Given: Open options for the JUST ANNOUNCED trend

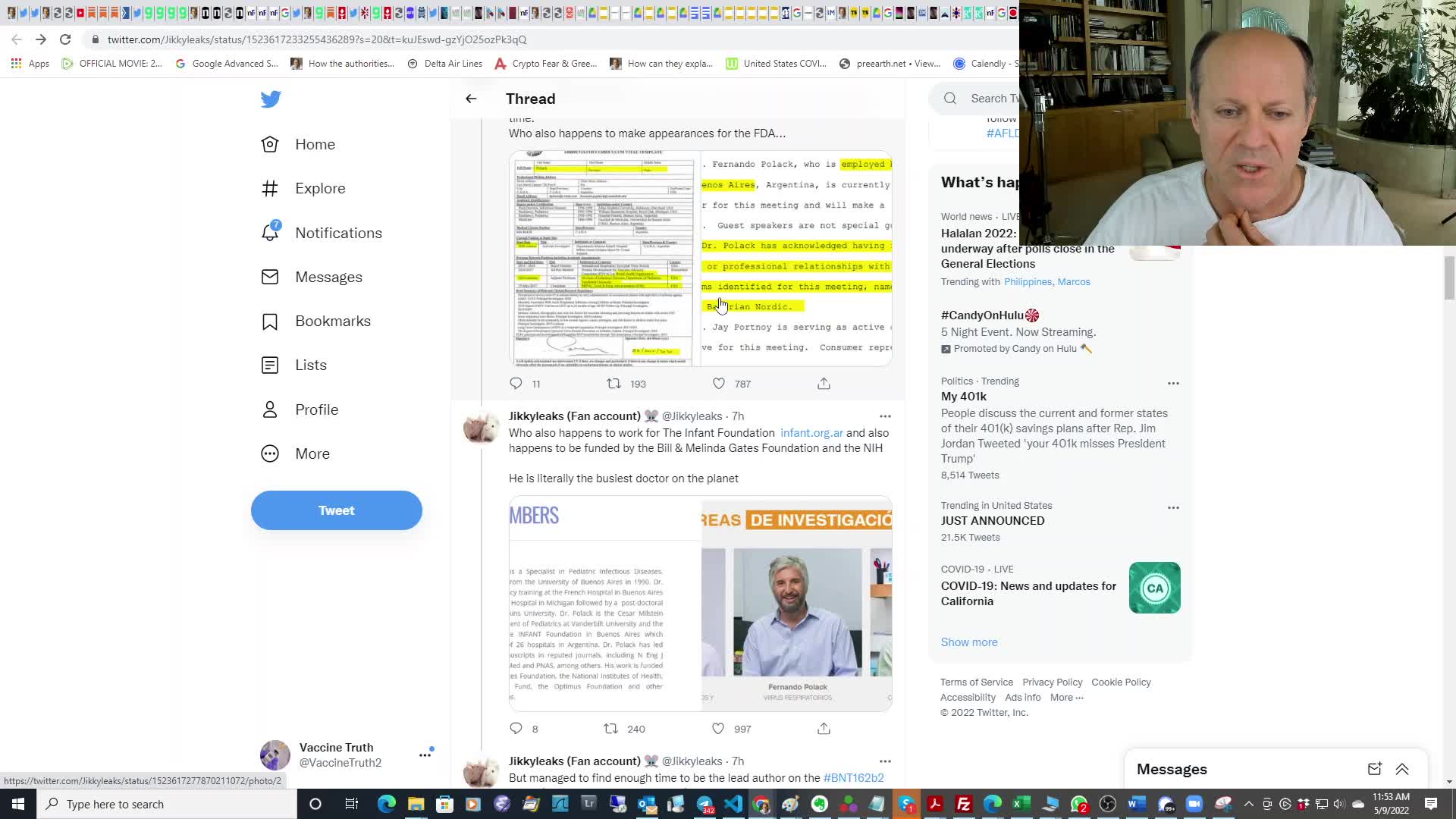Looking at the screenshot, I should coord(1173,507).
